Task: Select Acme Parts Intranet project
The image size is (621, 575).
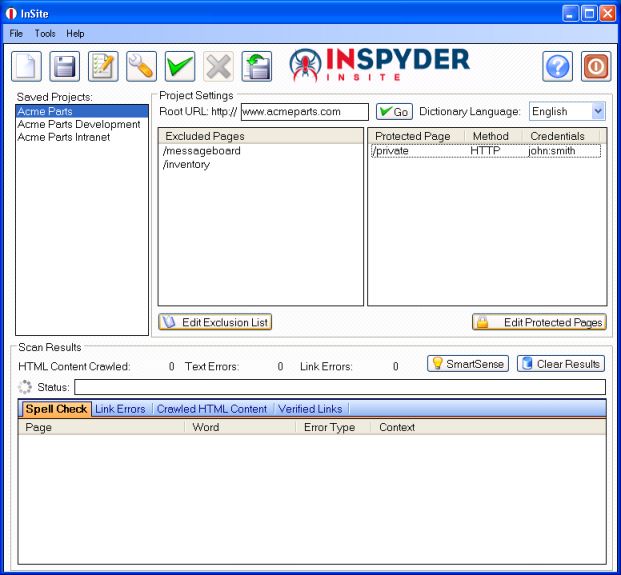Action: coord(82,137)
